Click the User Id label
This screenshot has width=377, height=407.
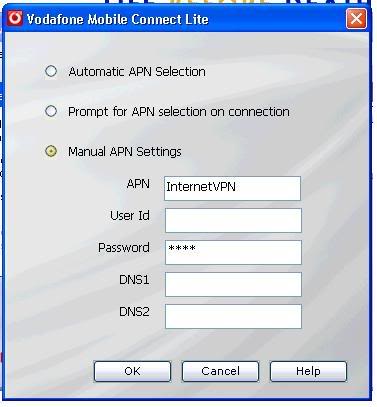130,216
